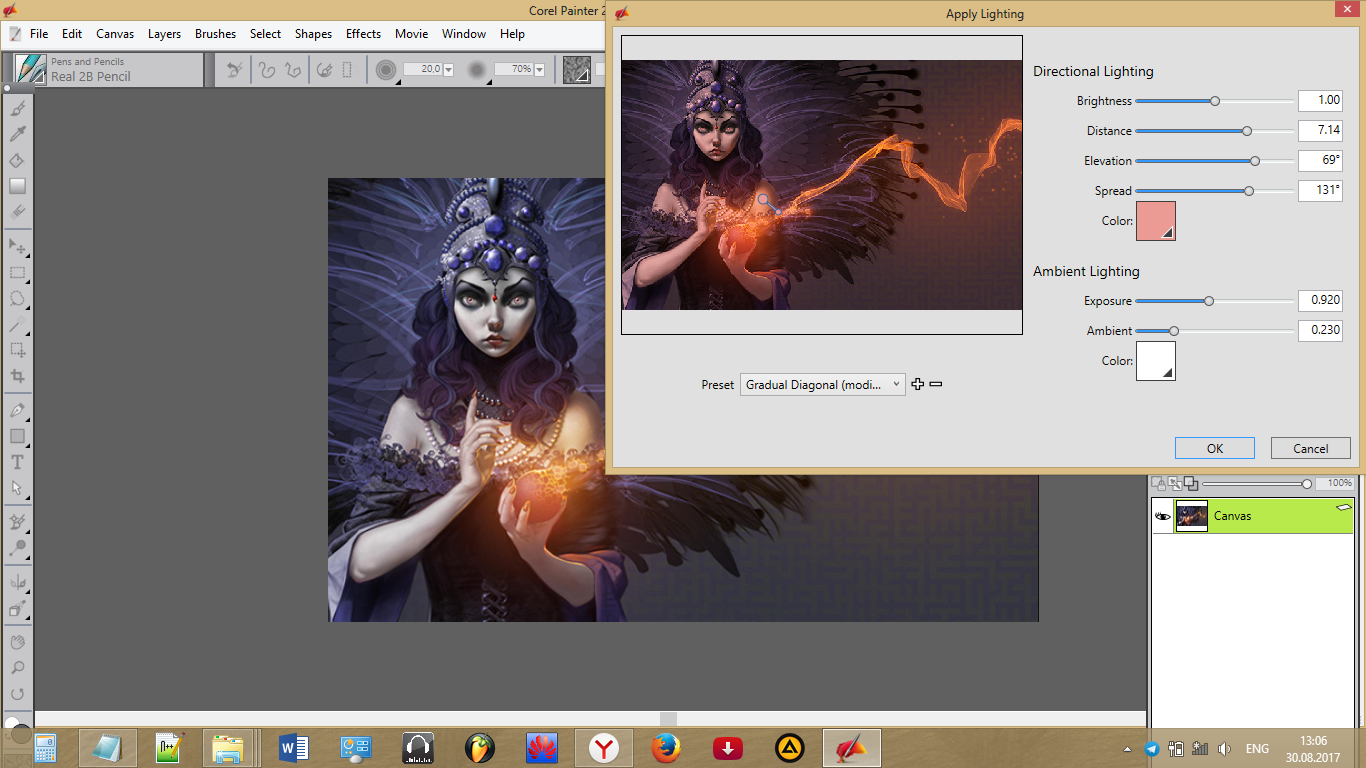Open the Preset dropdown showing Gradual Diagonal
The image size is (1366, 768).
click(822, 385)
